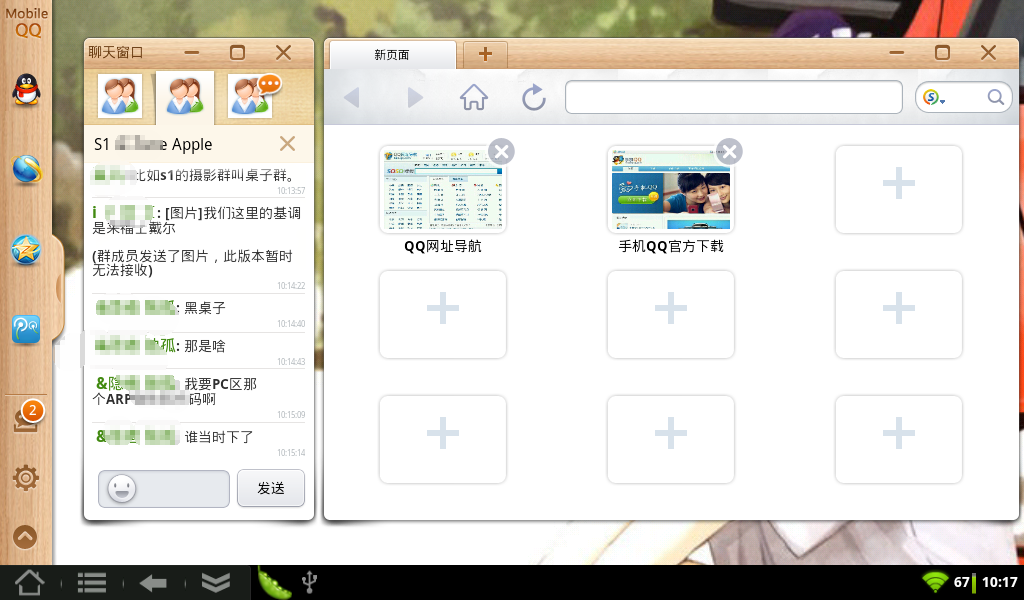1024x600 pixels.
Task: Close the 聊天窗口 chat window
Action: 283,52
